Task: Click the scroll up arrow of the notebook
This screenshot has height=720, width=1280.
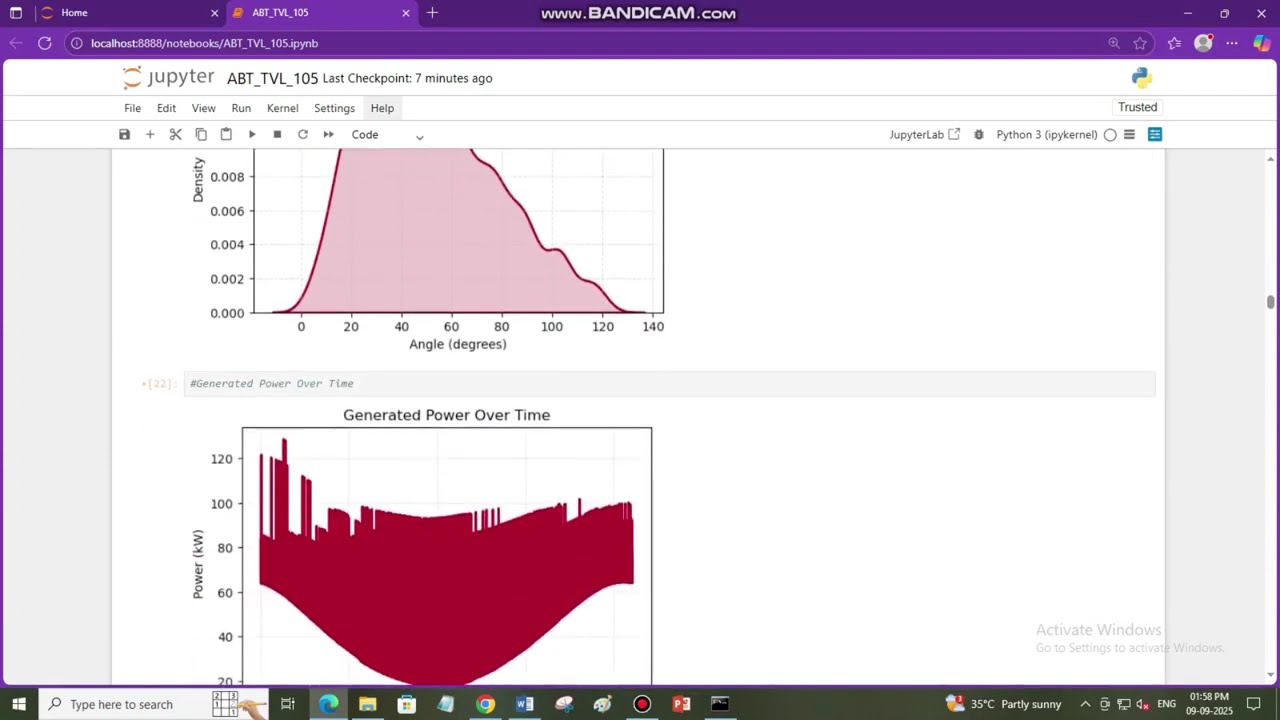Action: tap(1271, 158)
